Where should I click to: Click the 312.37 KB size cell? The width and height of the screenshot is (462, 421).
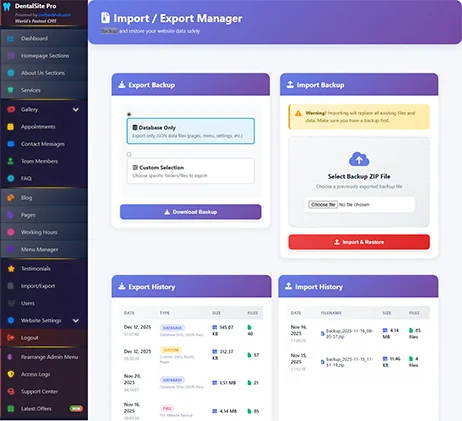[223, 355]
